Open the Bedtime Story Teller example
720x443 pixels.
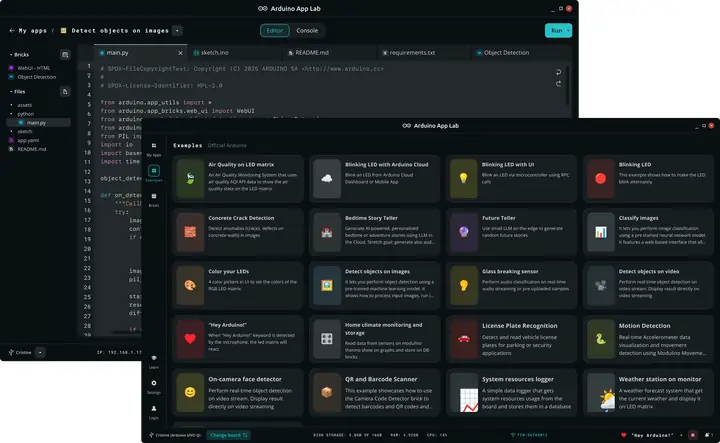pos(375,232)
